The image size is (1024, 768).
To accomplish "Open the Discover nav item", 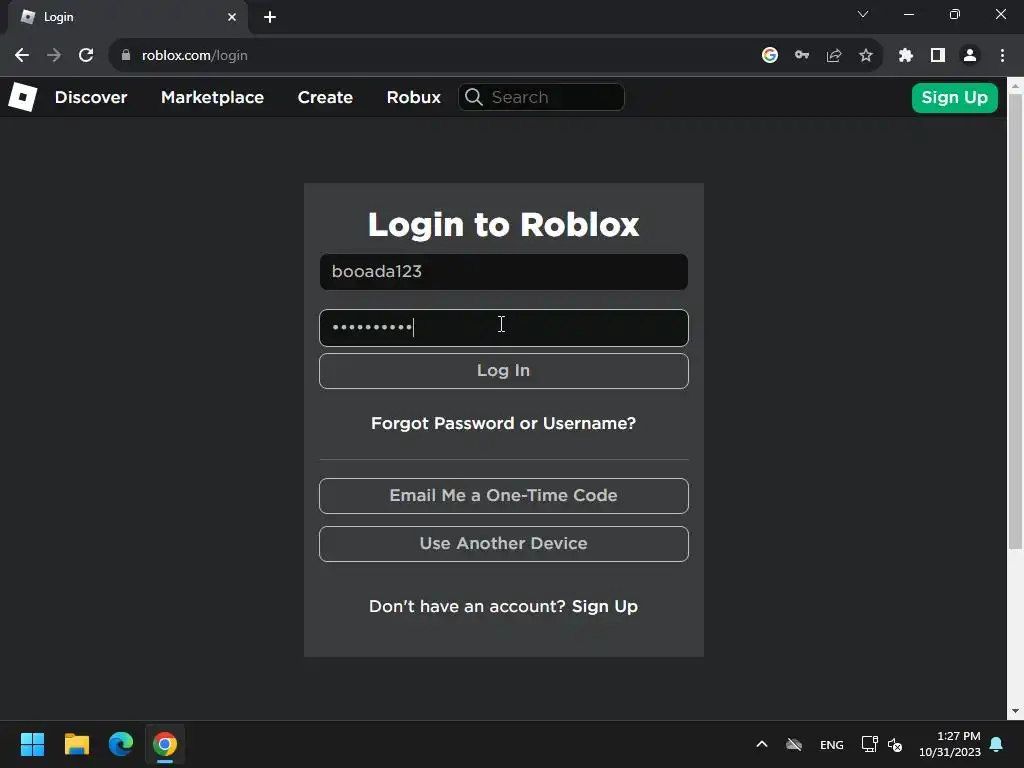I will coord(91,97).
